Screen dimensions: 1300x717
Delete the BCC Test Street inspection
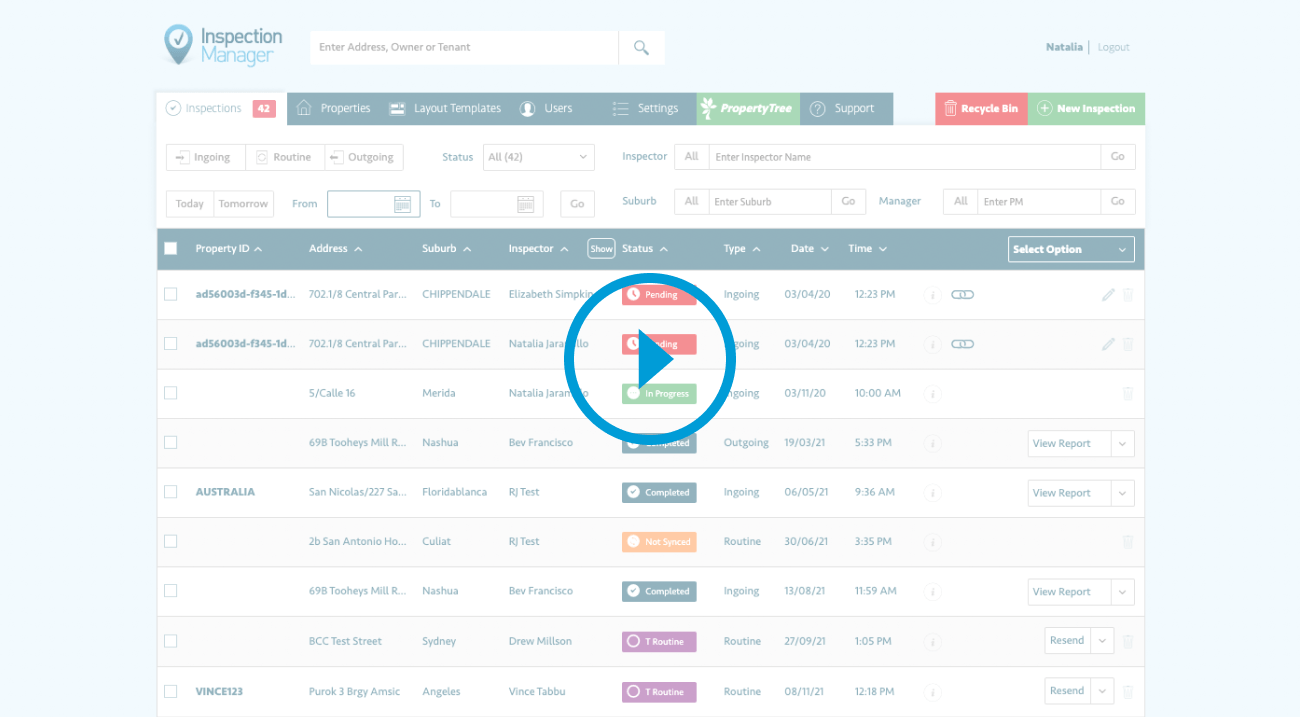click(1128, 642)
